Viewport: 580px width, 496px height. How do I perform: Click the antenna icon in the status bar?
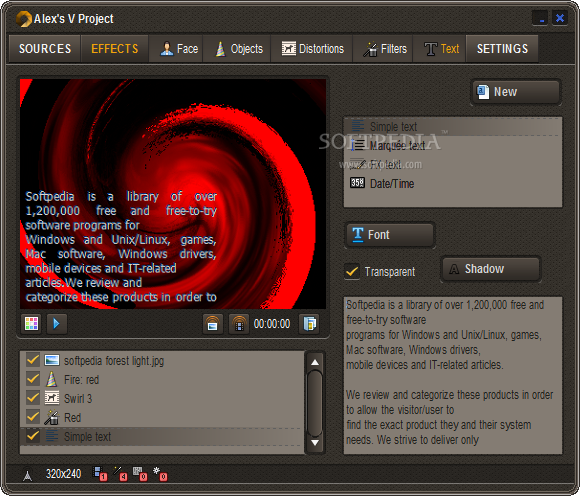point(27,475)
